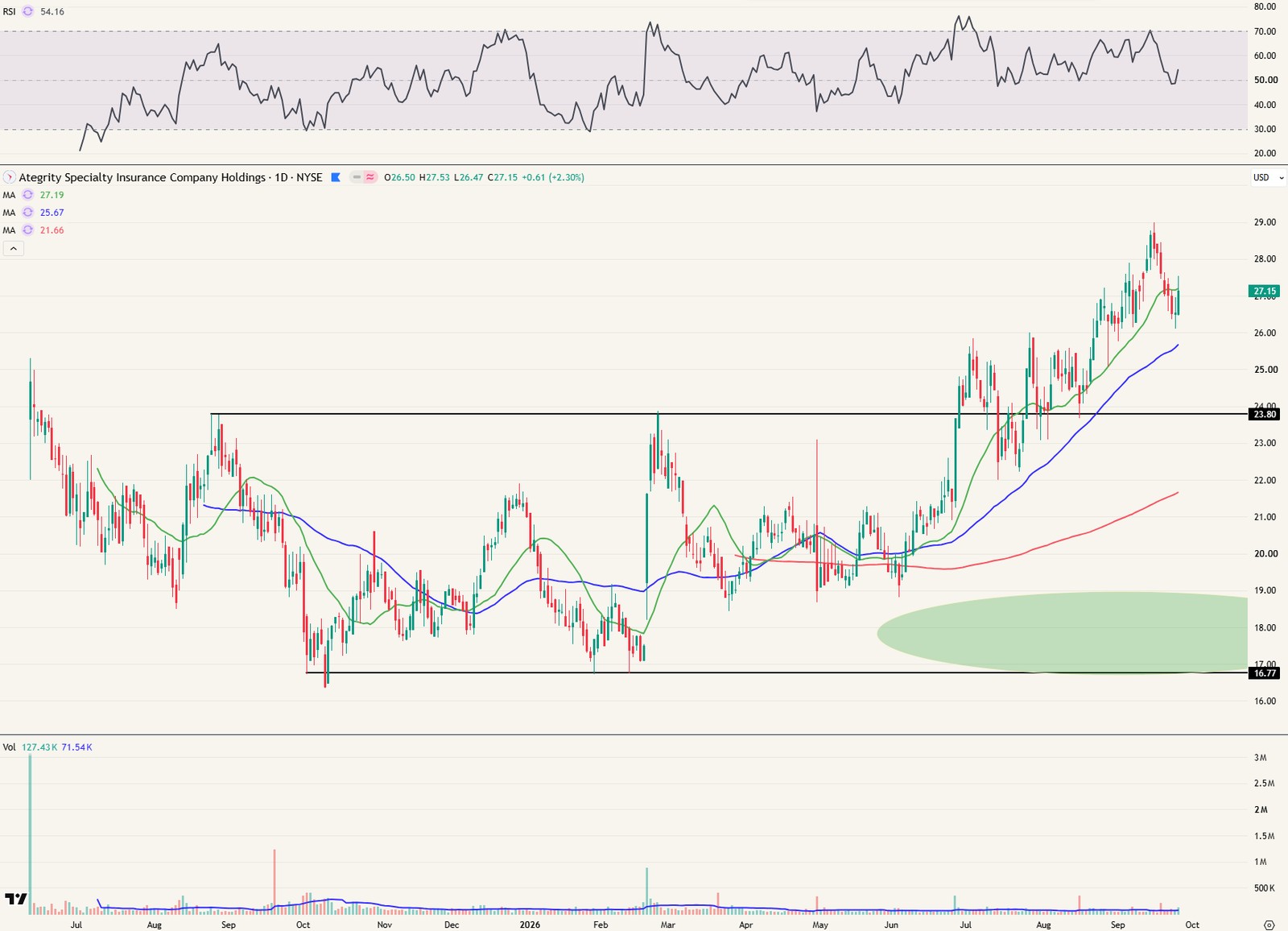Open the USD currency dropdown

tap(1269, 177)
